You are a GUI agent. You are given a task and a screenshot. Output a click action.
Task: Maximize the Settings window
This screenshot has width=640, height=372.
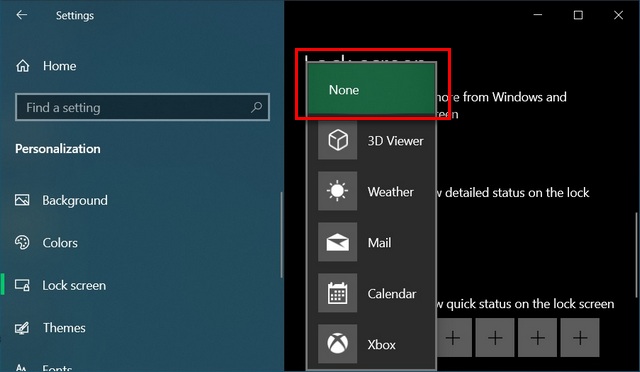tap(578, 15)
